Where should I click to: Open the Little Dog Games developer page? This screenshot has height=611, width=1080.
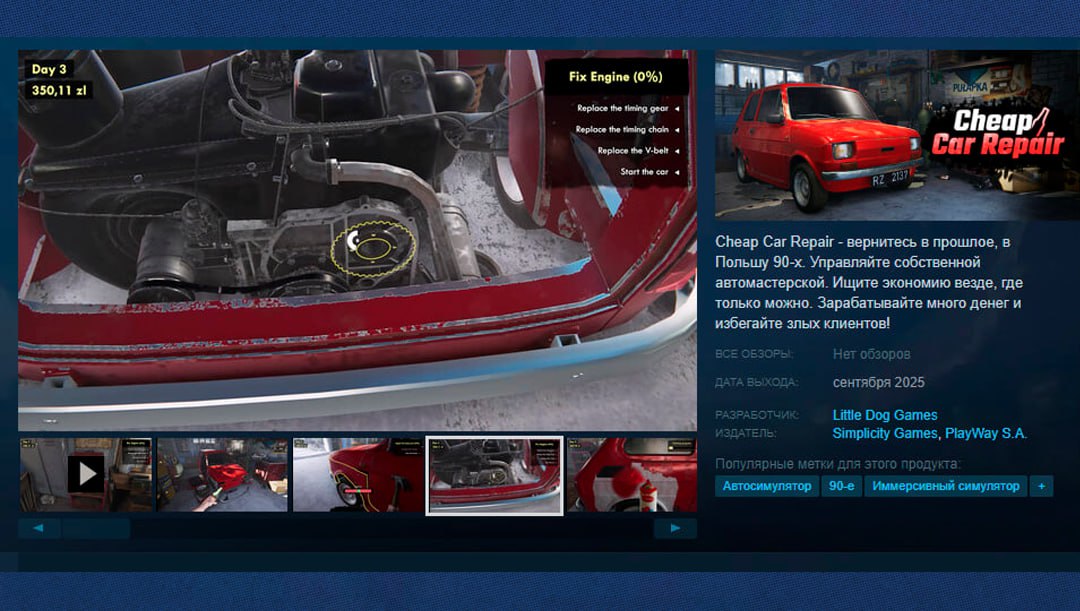pos(884,414)
